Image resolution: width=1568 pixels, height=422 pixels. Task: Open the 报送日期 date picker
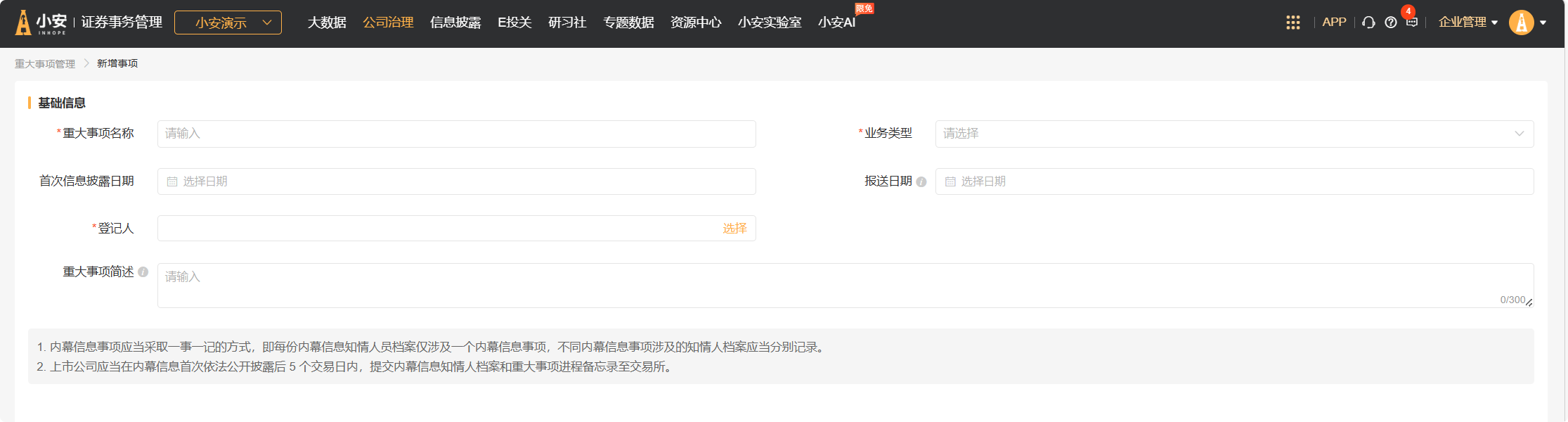1234,181
